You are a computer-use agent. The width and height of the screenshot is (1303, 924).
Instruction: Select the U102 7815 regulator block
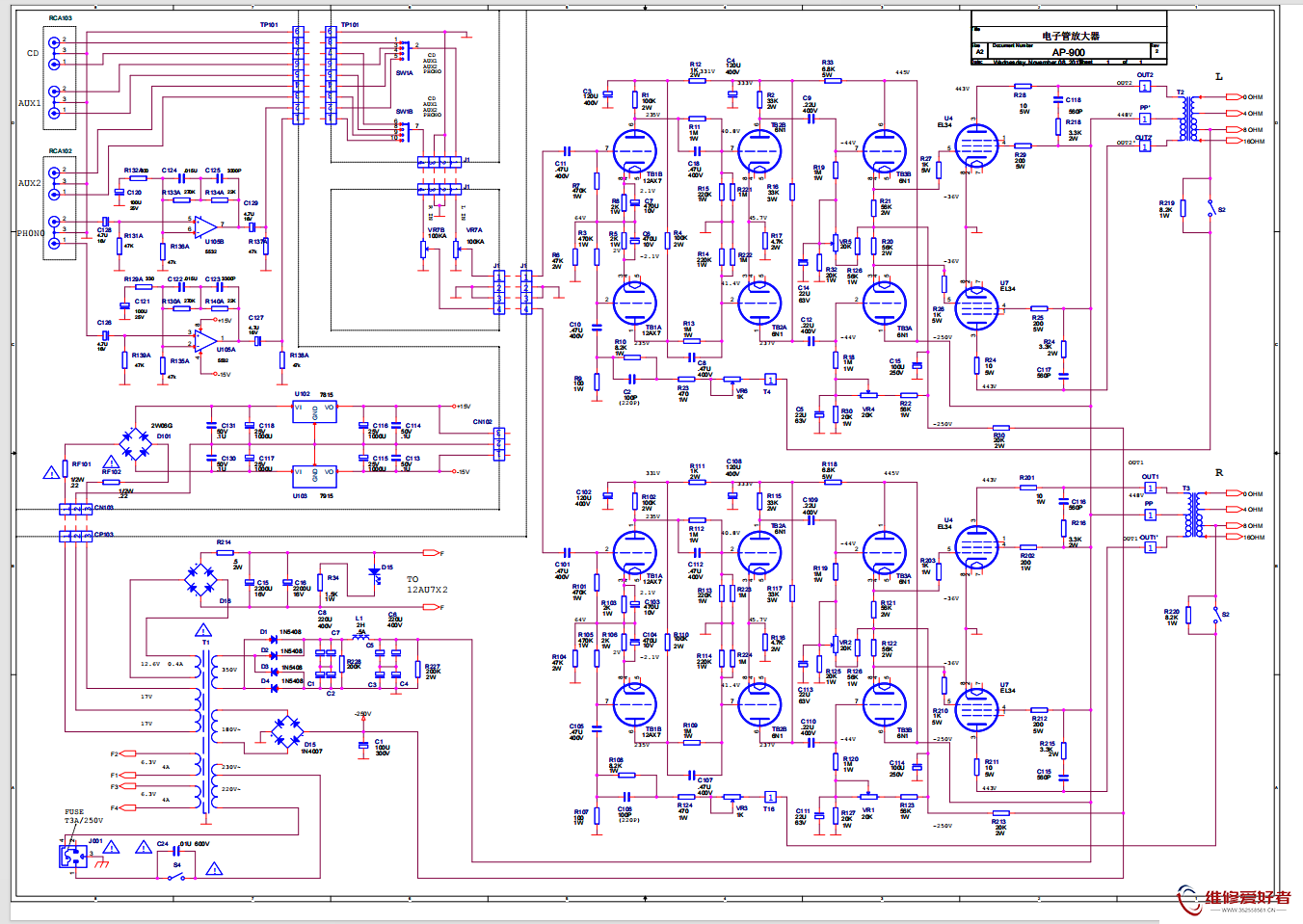point(315,411)
